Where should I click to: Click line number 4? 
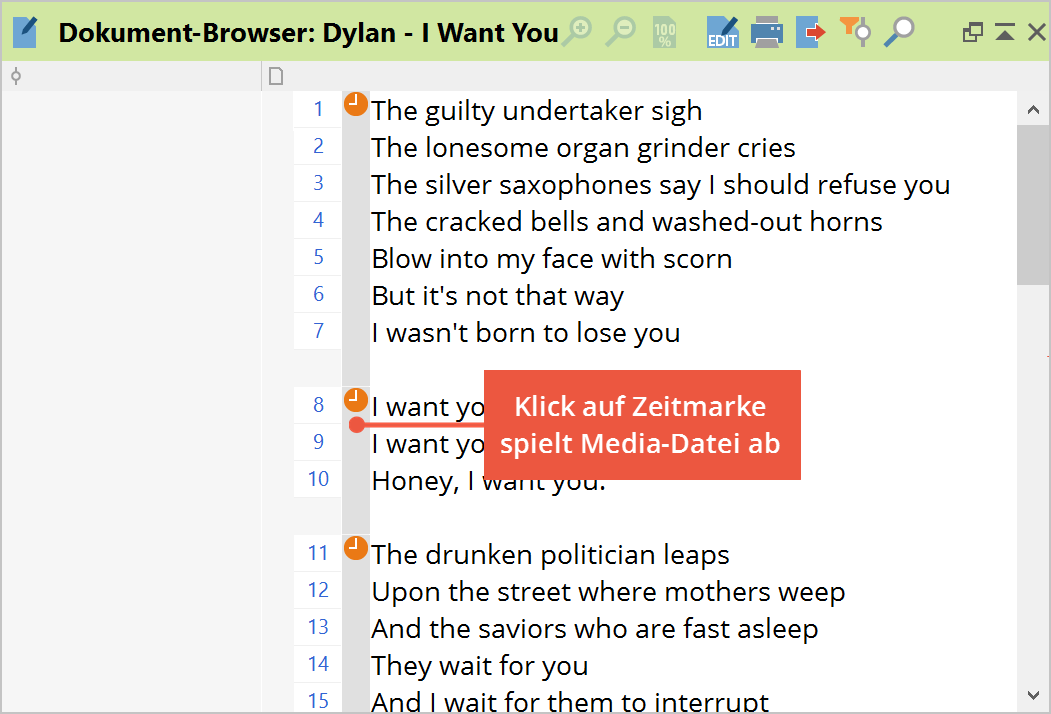coord(318,219)
